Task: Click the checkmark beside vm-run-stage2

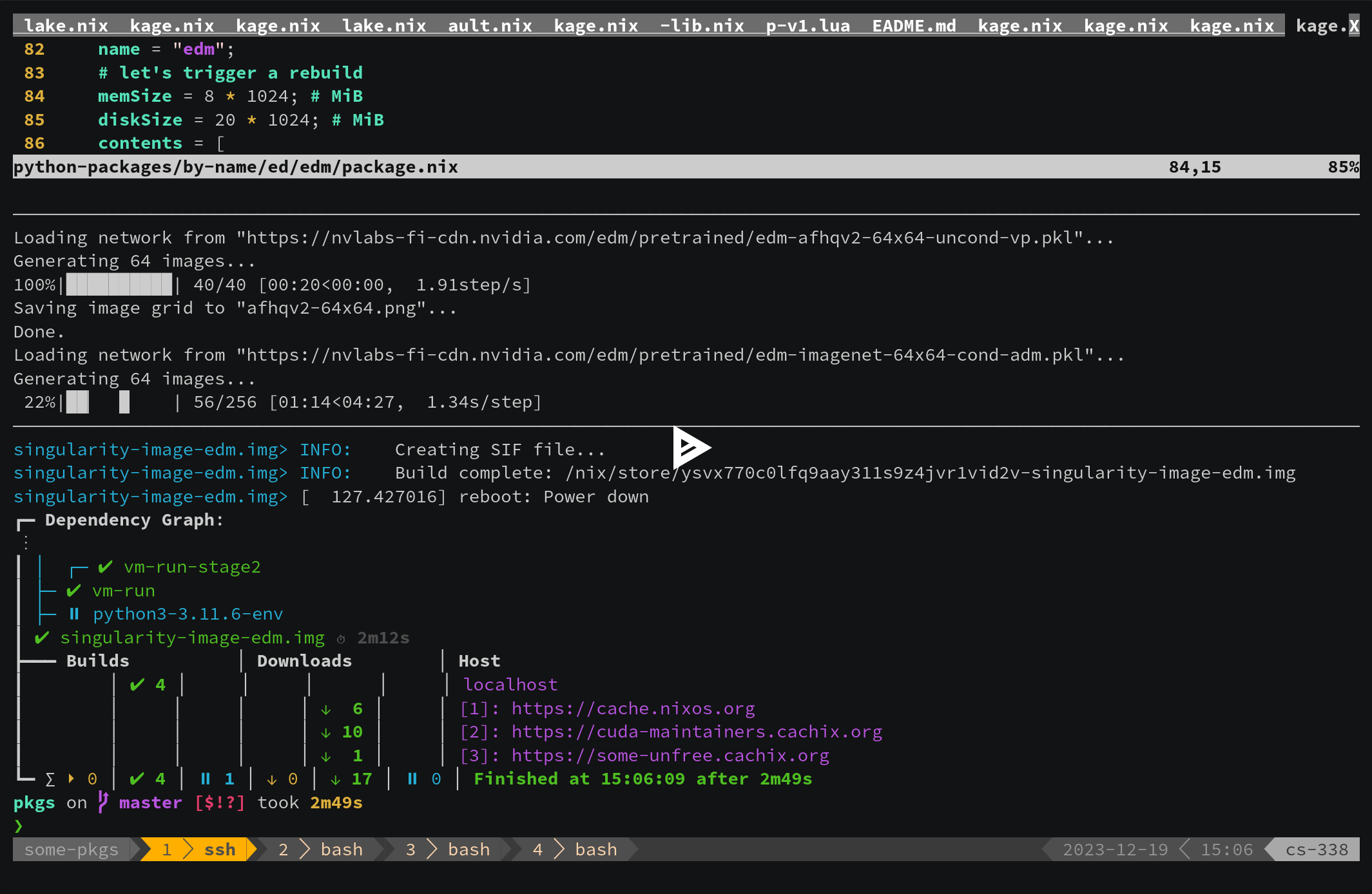Action: (x=105, y=567)
